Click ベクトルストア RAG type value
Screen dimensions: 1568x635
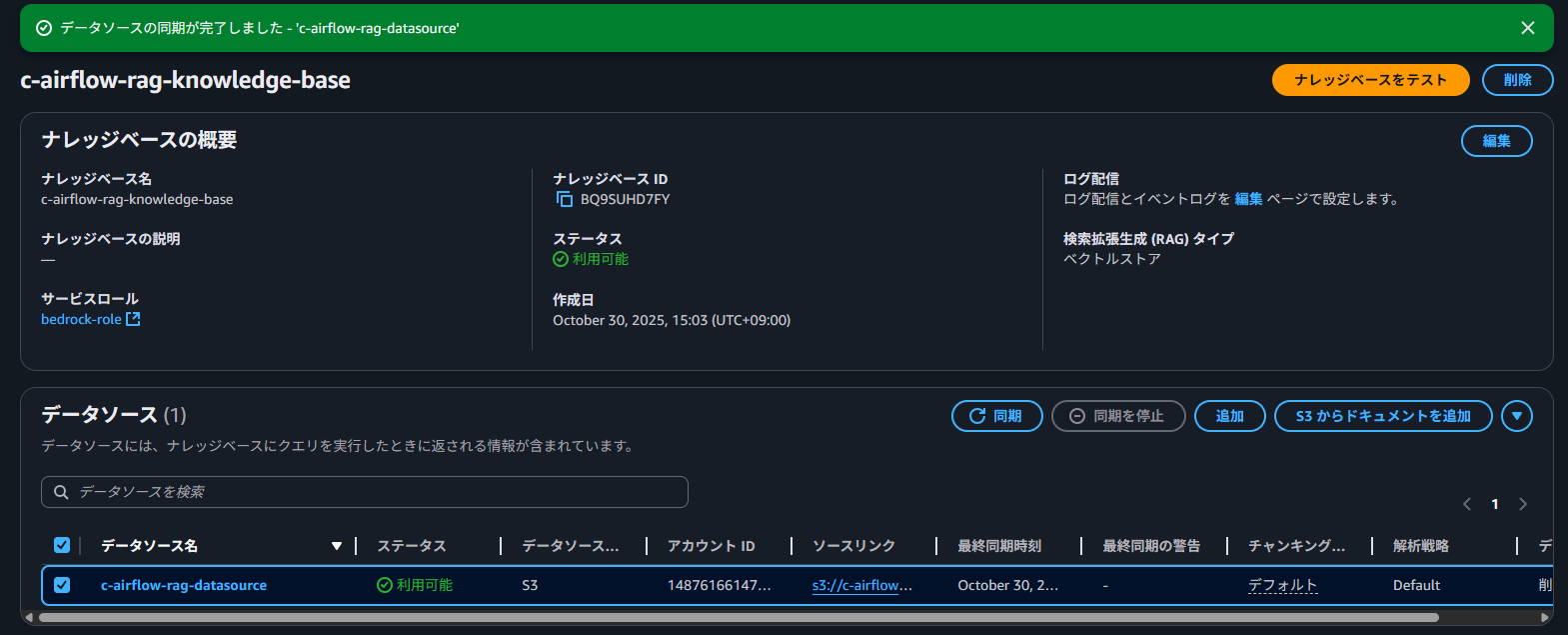point(1112,259)
